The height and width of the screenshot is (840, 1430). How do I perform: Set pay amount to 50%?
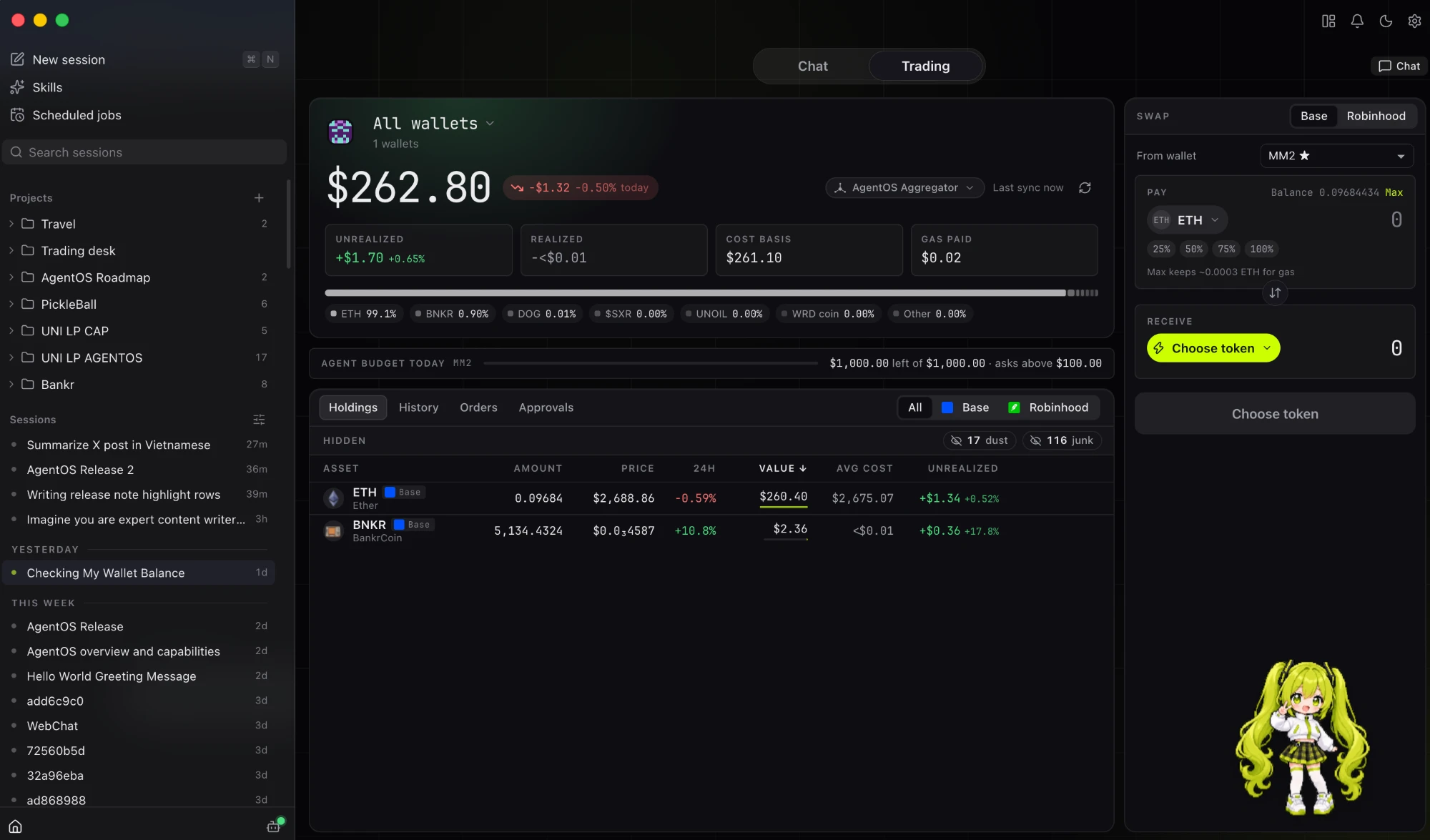pos(1193,249)
